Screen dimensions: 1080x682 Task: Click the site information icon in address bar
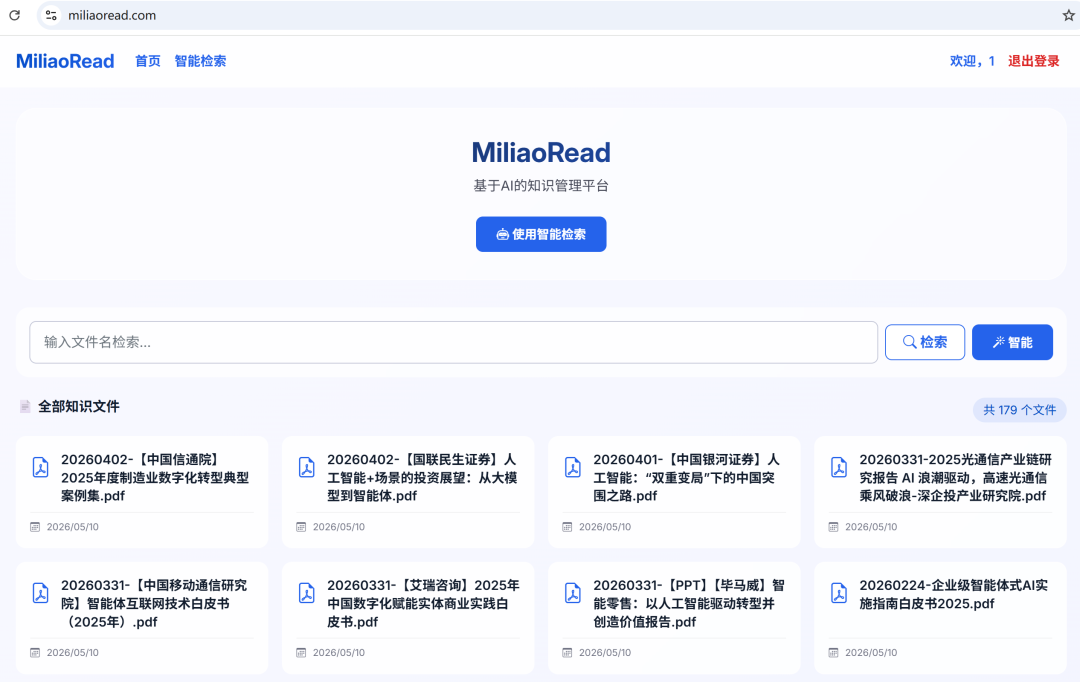click(51, 15)
